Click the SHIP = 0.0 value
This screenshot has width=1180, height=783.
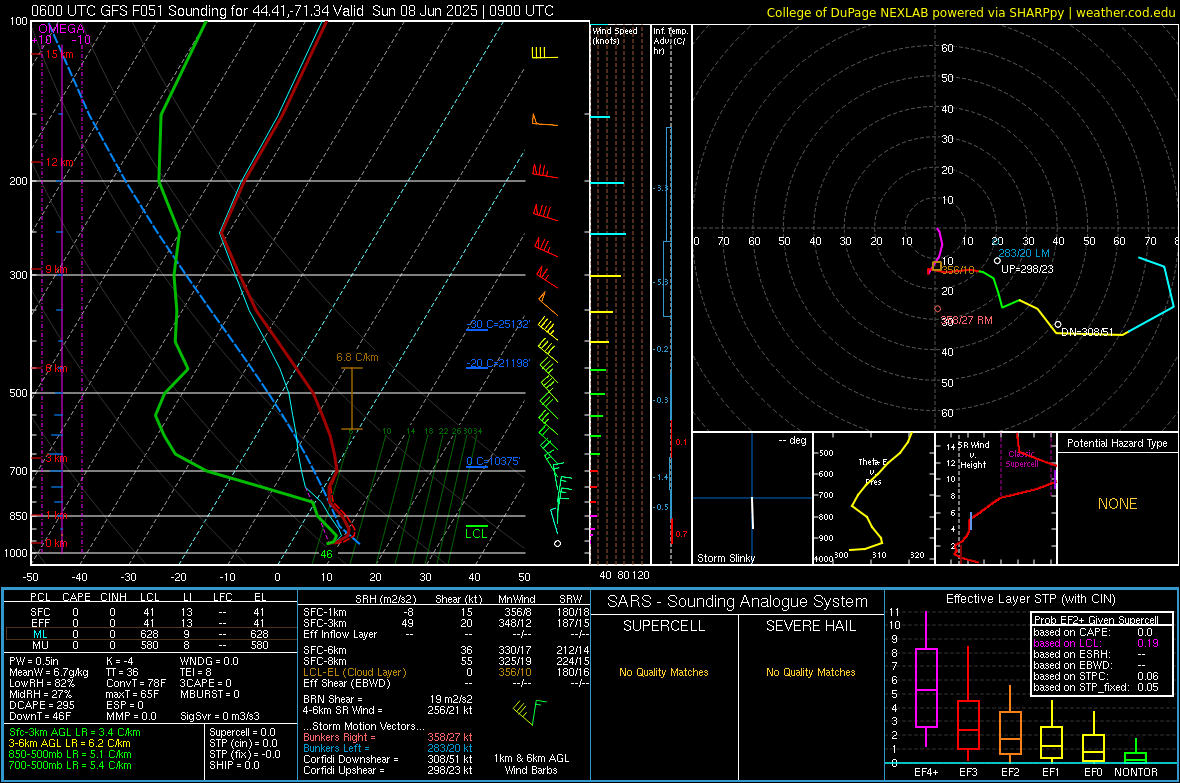tap(234, 765)
